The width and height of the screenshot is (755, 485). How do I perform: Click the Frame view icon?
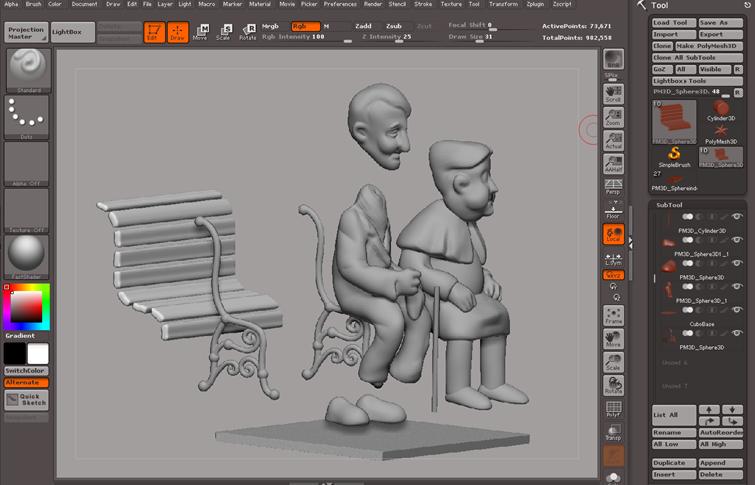click(x=613, y=316)
